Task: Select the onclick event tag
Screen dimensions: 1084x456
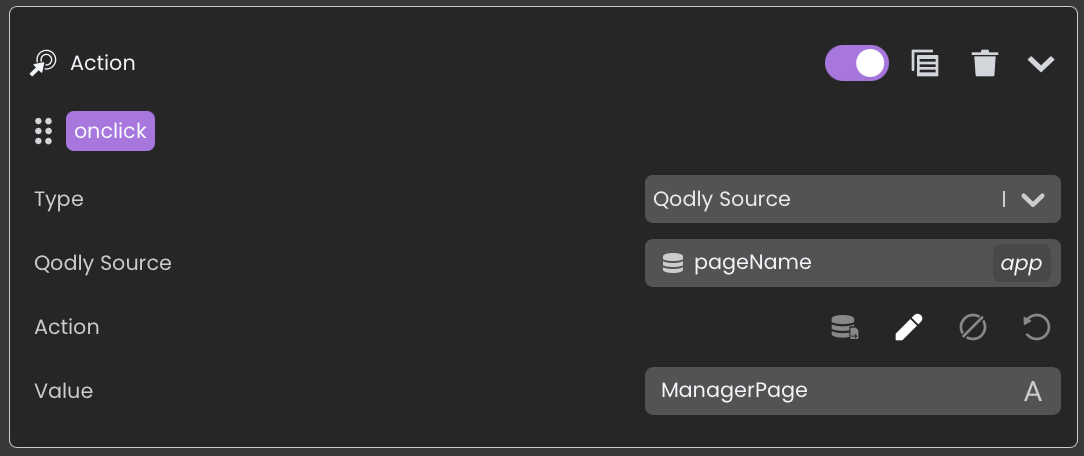Action: coord(110,131)
